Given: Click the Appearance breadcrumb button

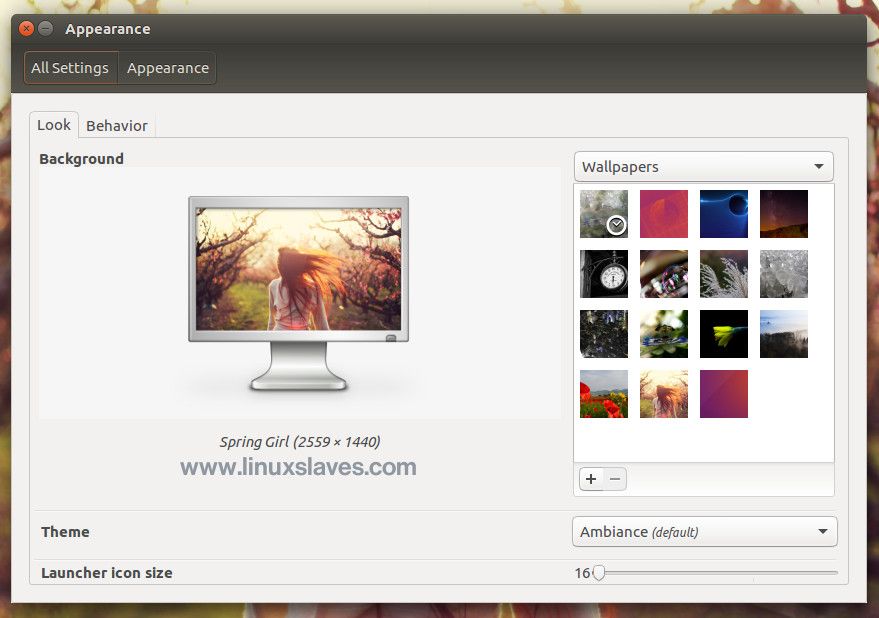Looking at the screenshot, I should (168, 68).
